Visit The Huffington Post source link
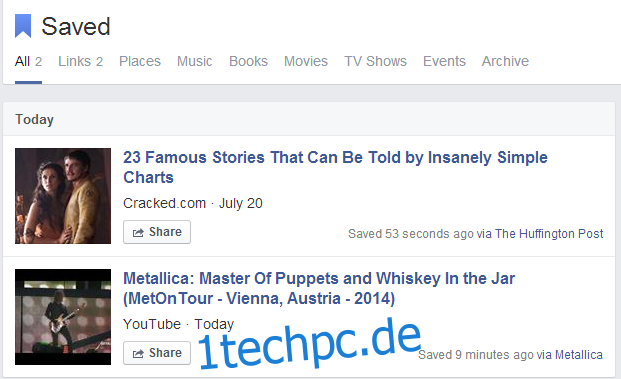The image size is (621, 379). [x=549, y=234]
